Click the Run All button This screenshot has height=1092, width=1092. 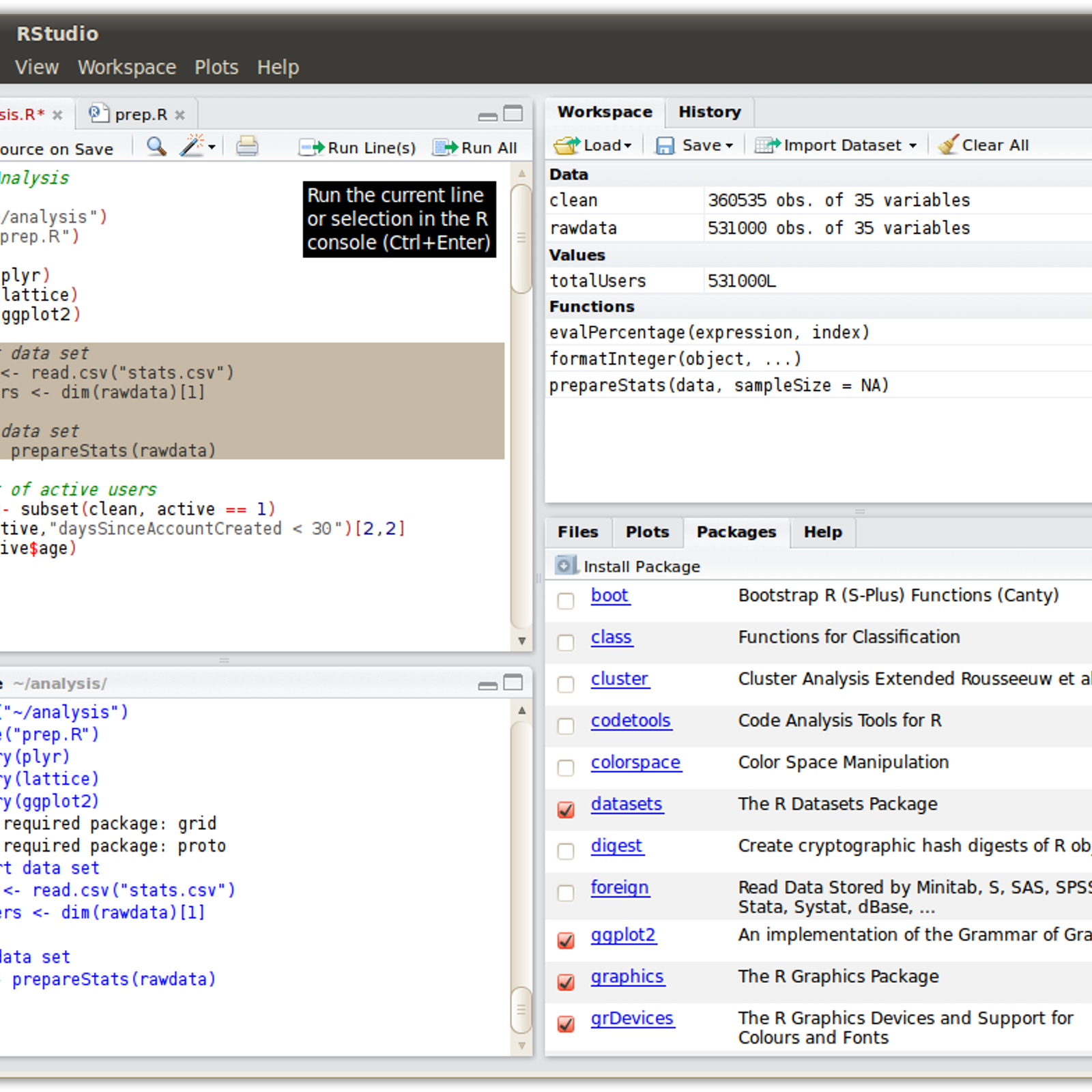[x=475, y=147]
